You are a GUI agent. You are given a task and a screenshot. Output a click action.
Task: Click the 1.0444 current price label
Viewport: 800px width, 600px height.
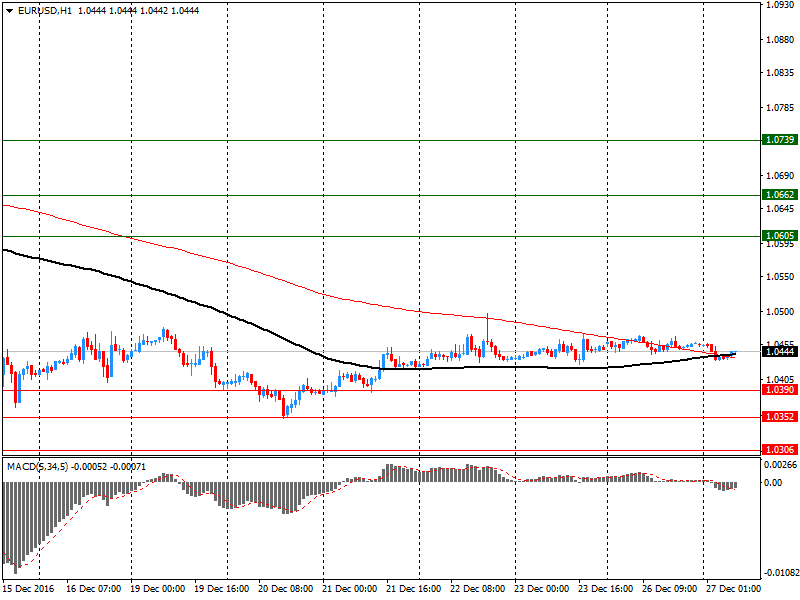click(780, 352)
